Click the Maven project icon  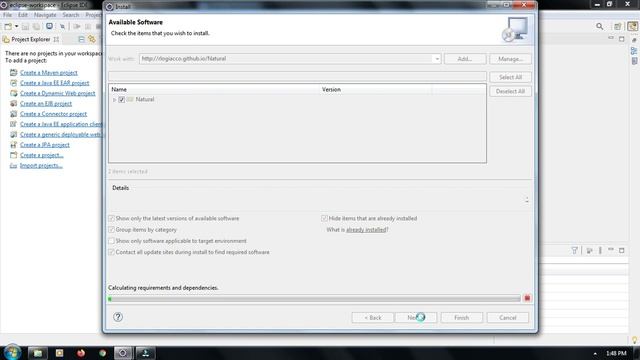point(13,73)
